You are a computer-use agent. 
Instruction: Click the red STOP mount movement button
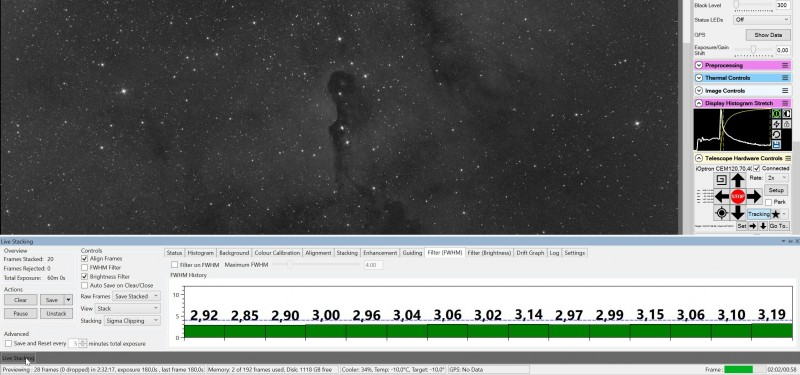738,196
